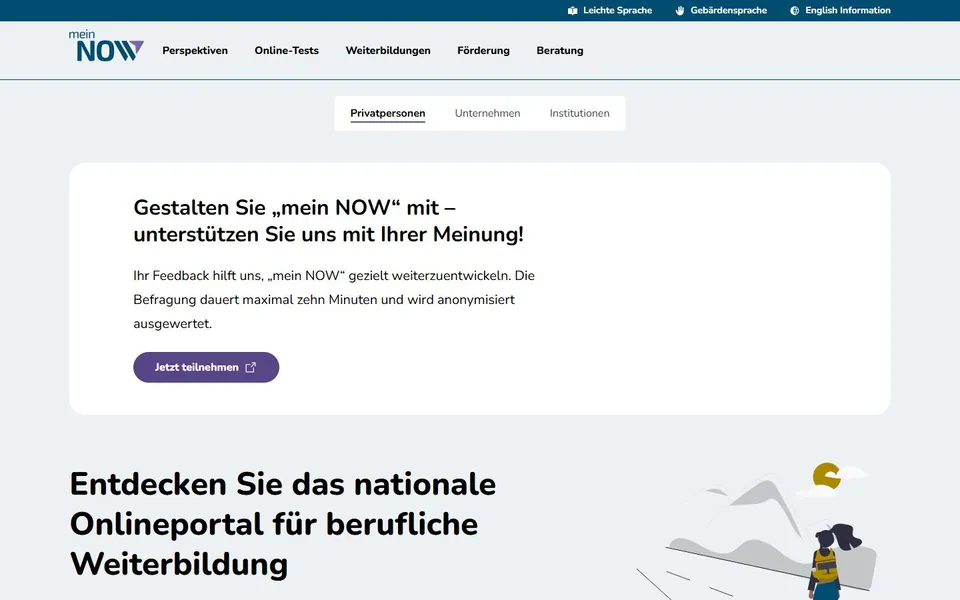
Task: Open the Online-Tests menu
Action: pos(287,51)
